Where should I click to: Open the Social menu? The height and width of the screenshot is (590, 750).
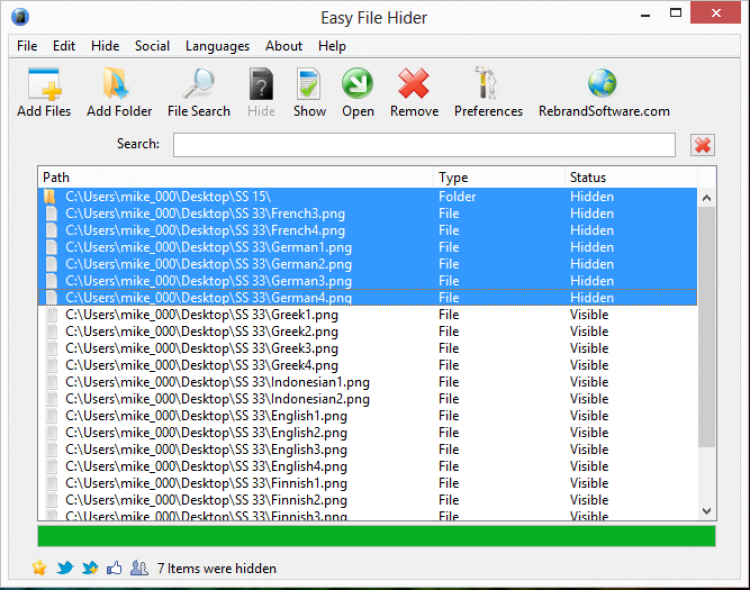coord(152,46)
